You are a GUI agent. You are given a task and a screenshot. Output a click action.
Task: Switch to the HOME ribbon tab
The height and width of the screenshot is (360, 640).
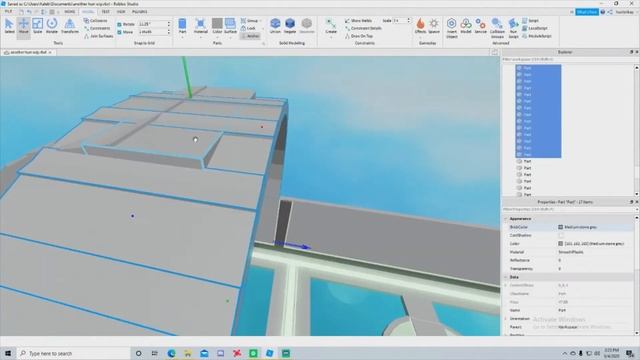pyautogui.click(x=69, y=12)
